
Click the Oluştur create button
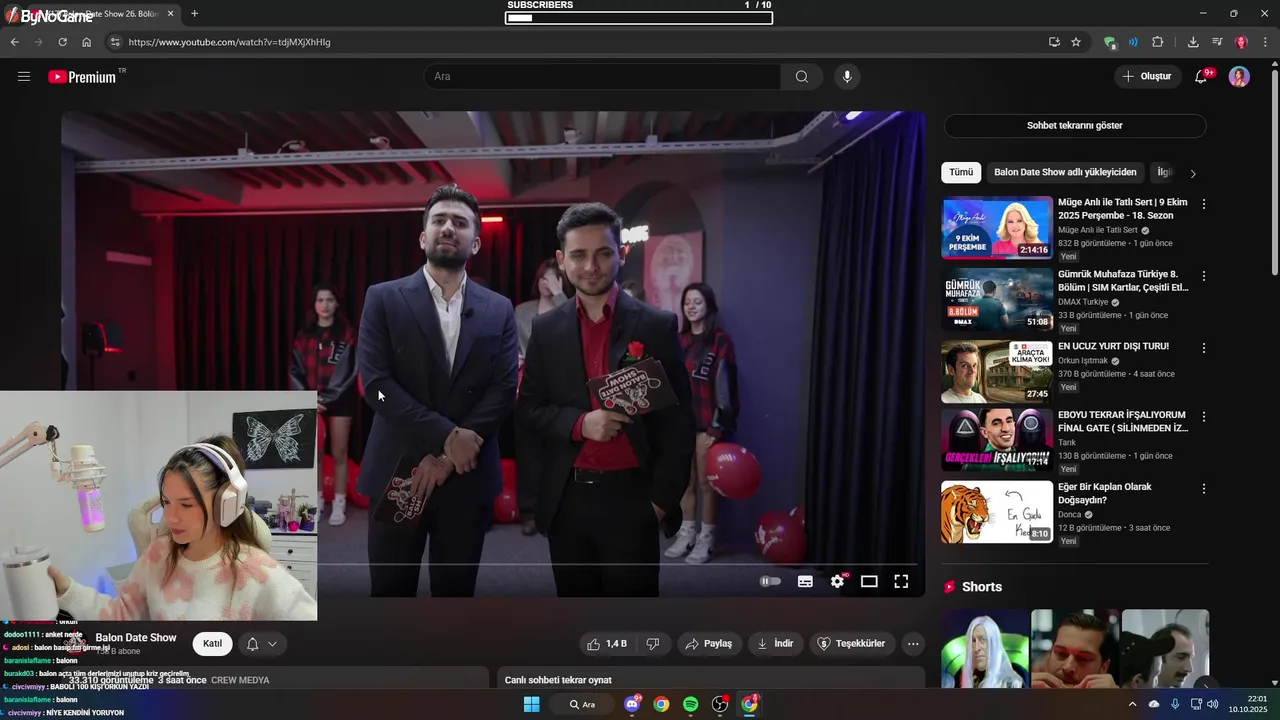1147,77
